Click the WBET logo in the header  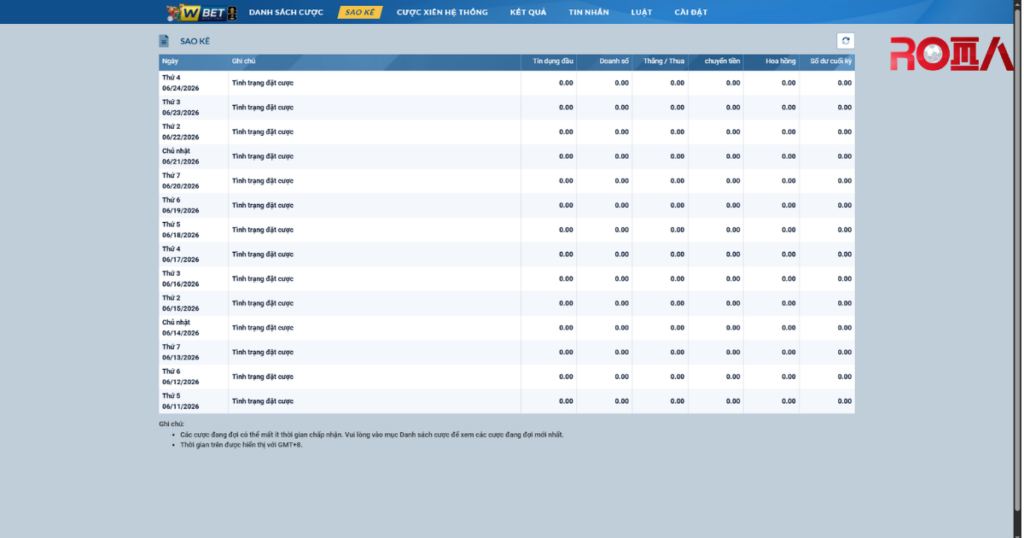pyautogui.click(x=201, y=12)
